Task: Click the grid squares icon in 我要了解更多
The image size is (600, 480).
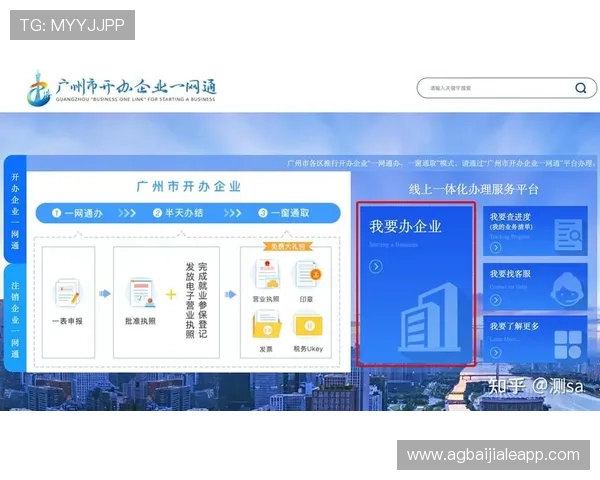Action: point(568,344)
